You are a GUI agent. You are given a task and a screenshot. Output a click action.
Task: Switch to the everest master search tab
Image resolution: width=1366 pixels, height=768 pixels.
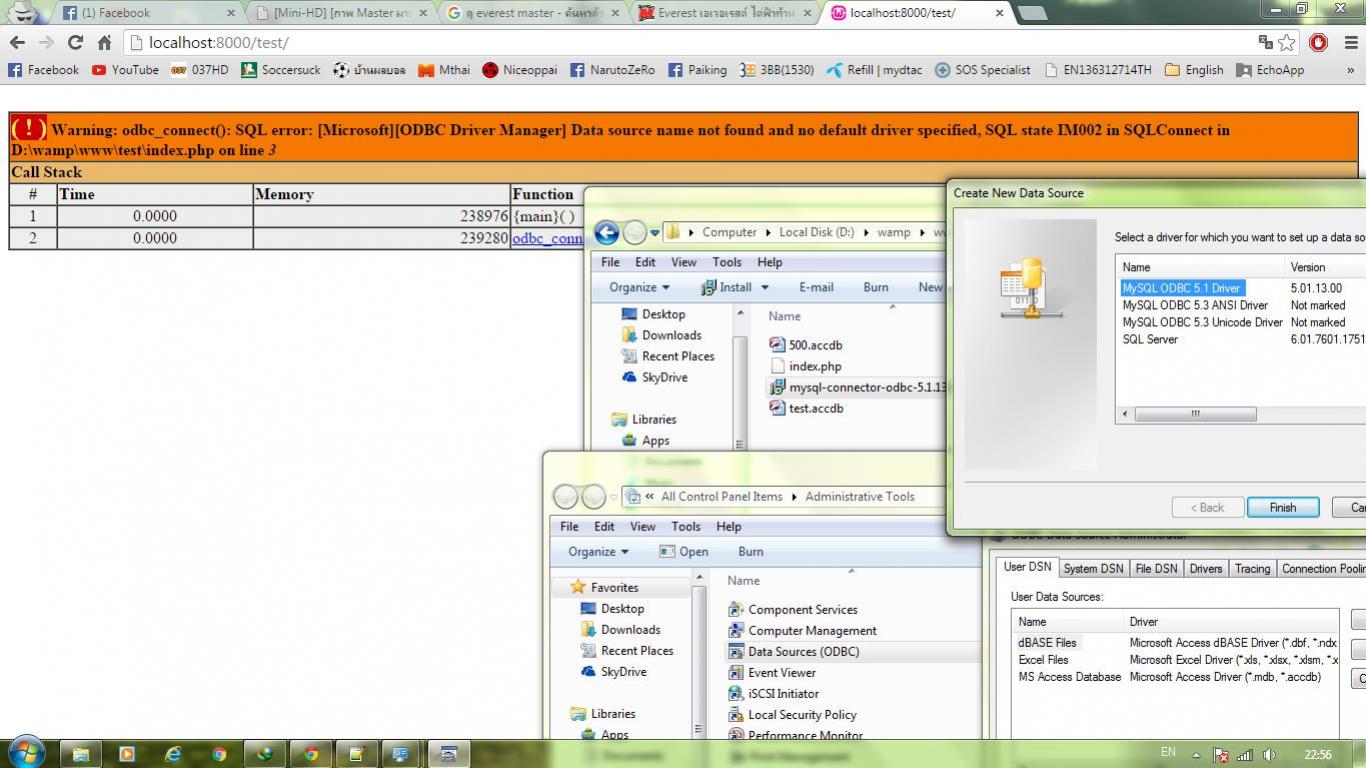click(x=530, y=13)
